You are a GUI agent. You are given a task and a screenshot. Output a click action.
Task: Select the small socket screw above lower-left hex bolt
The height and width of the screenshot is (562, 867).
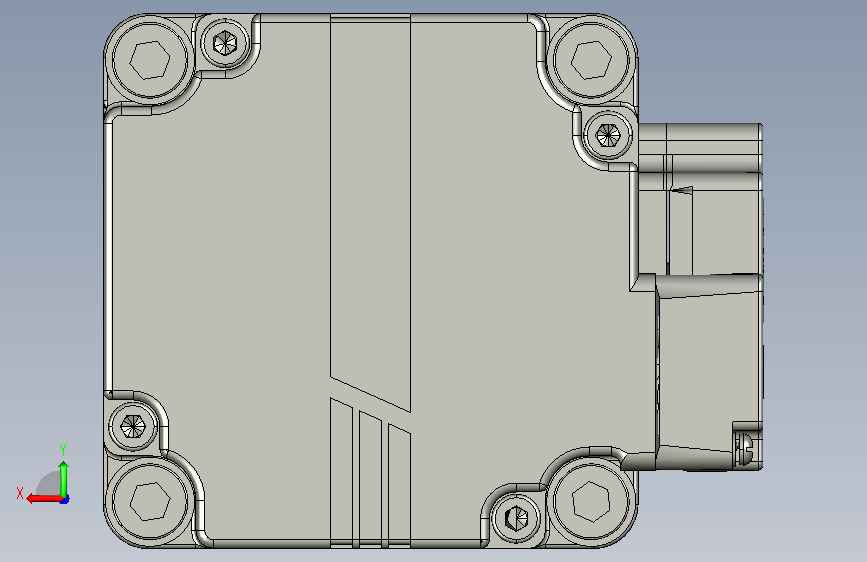[133, 426]
